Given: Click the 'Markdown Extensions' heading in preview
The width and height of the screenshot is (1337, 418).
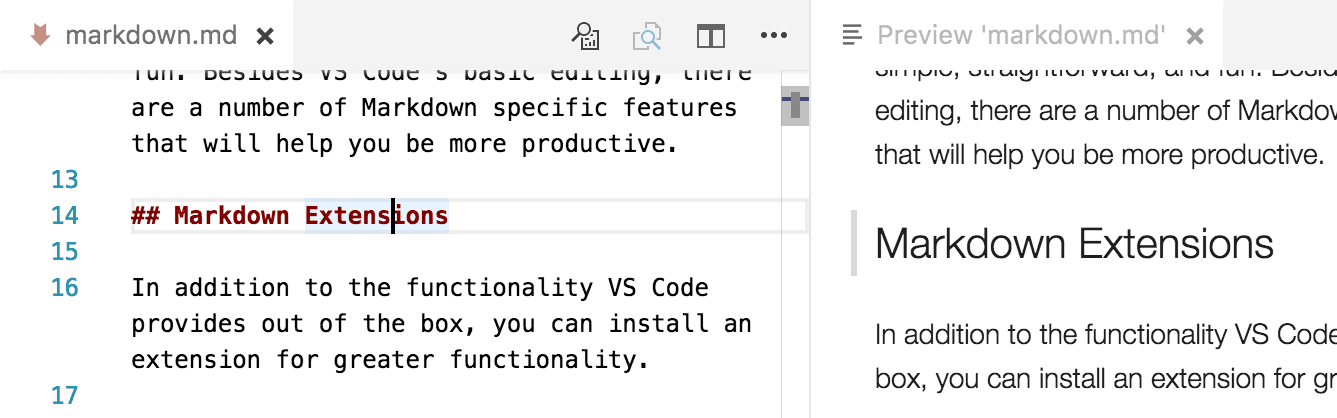Looking at the screenshot, I should (x=1074, y=243).
